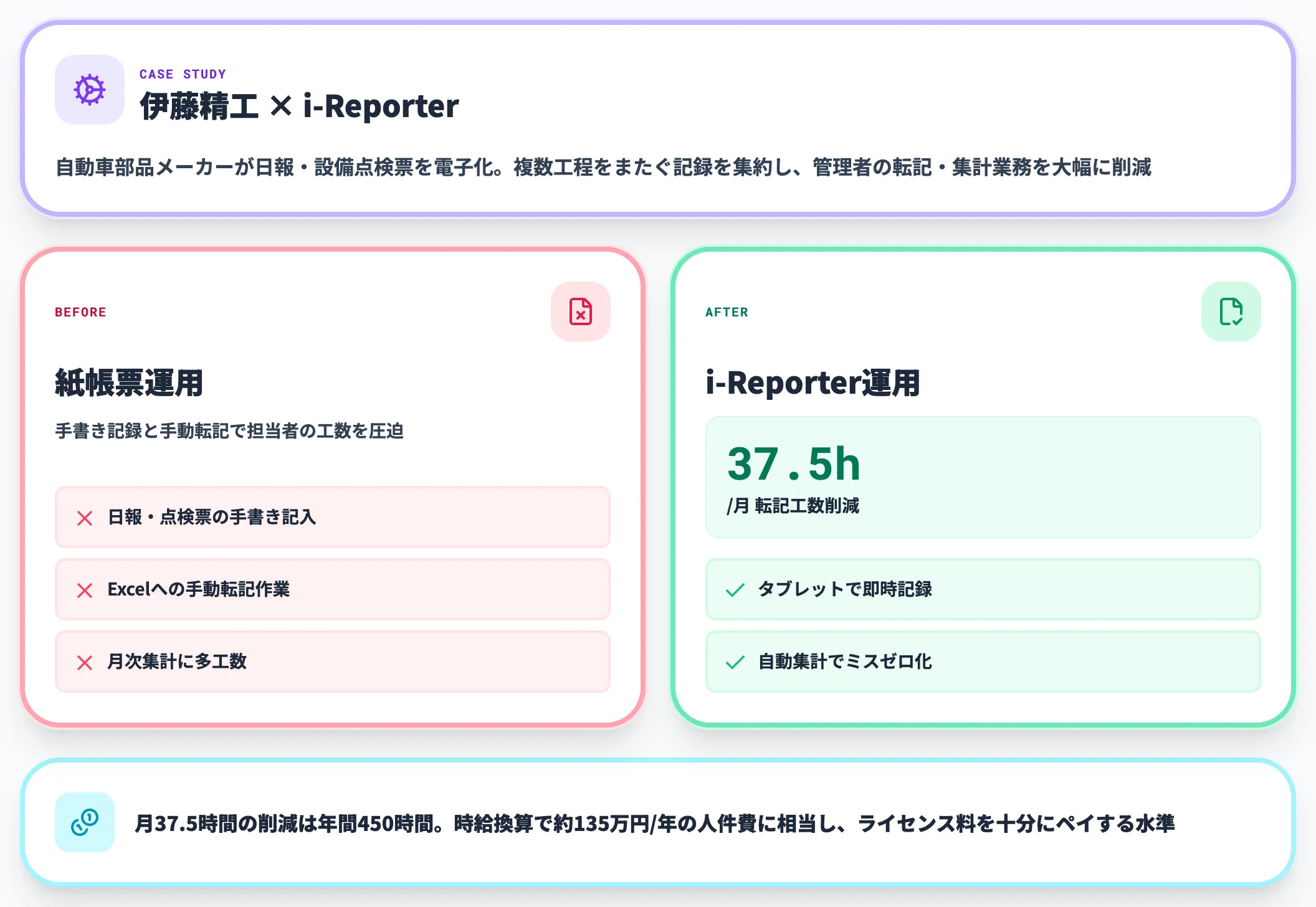Click the red X beside Excelへの手動転記作業
The image size is (1316, 907).
click(x=85, y=590)
